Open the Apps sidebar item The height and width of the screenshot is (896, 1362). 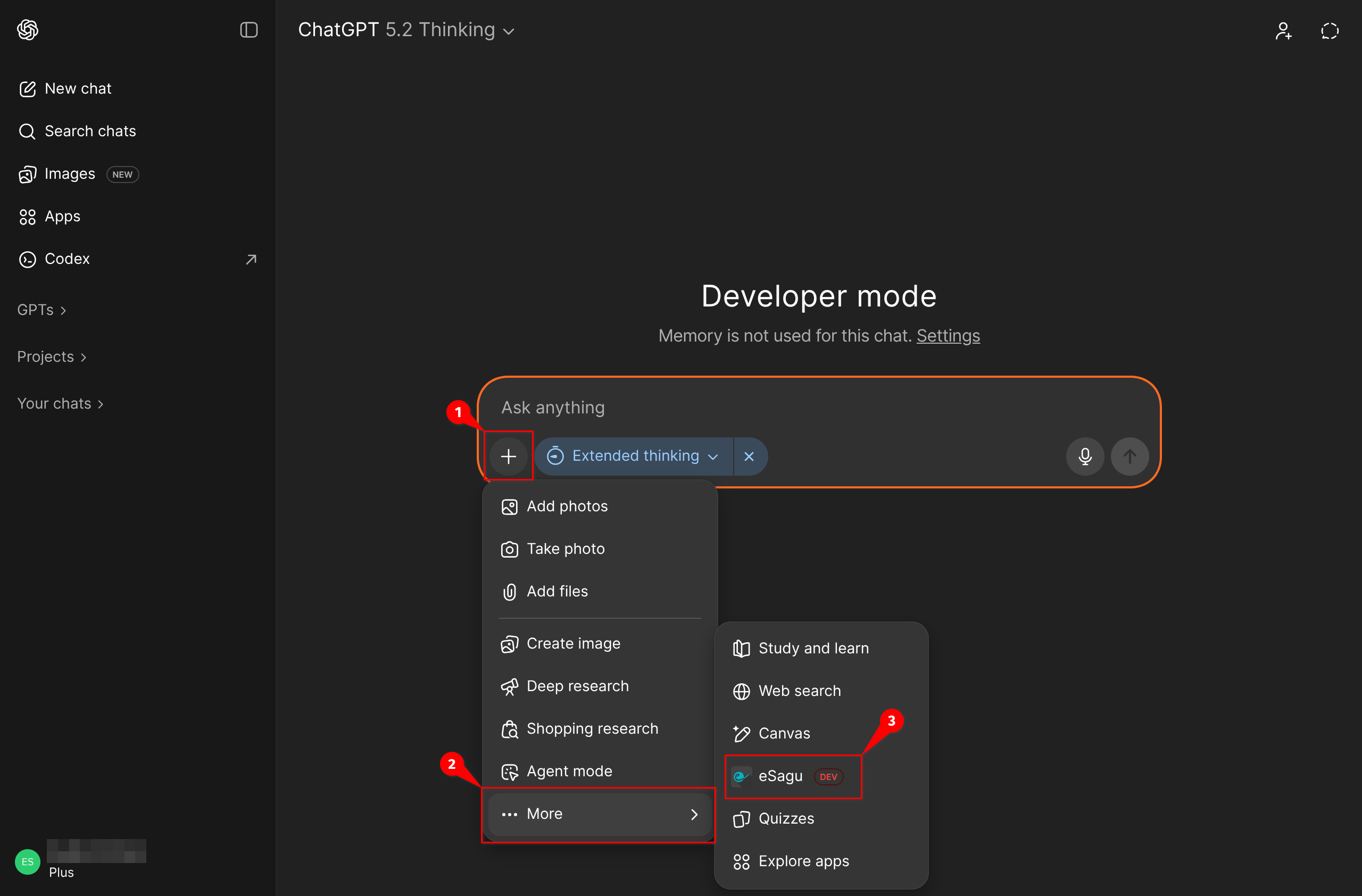pyautogui.click(x=62, y=216)
